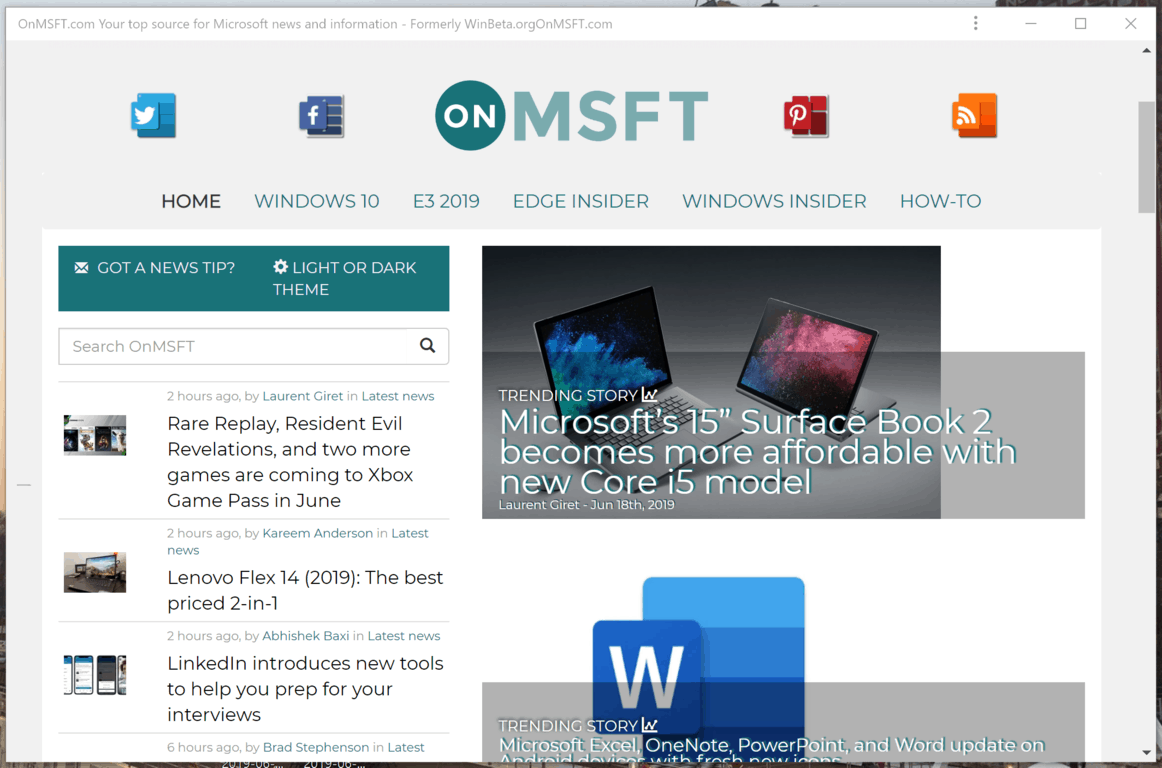Image resolution: width=1162 pixels, height=768 pixels.
Task: Select the EDGE INSIDER nav item
Action: coord(581,201)
